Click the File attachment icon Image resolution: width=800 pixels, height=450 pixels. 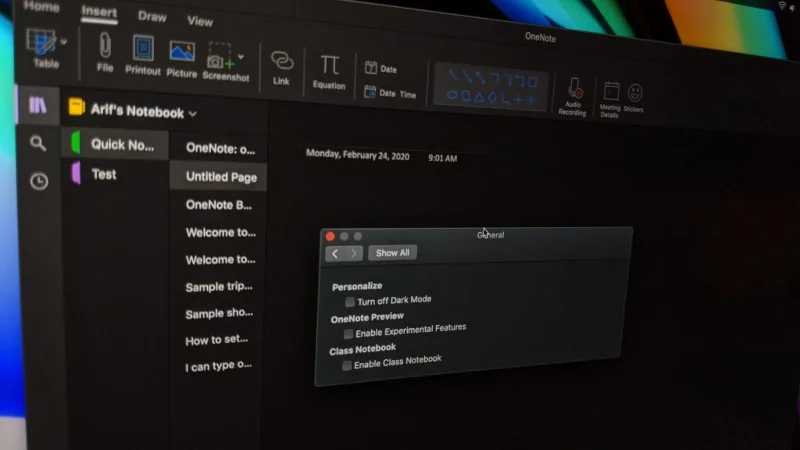(104, 47)
